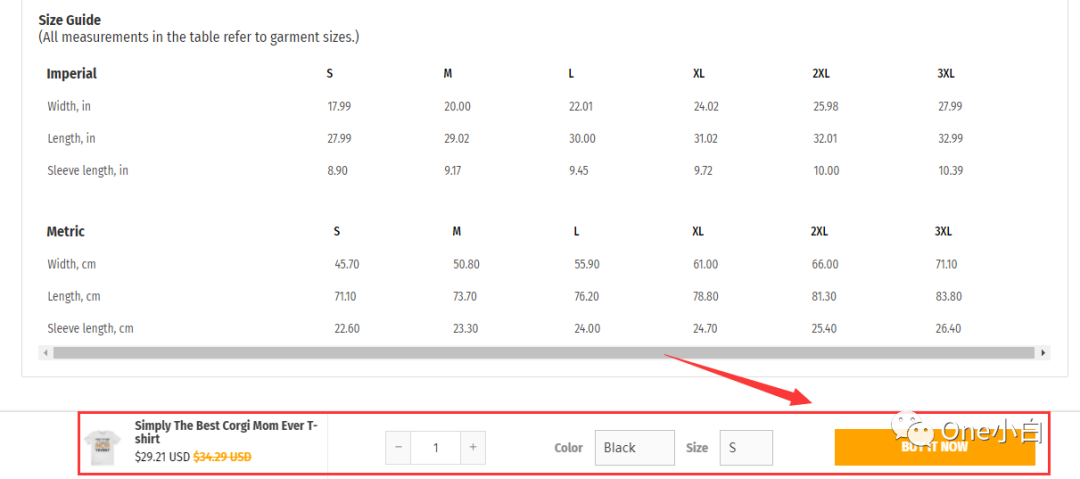Click the Metric sleeve value 25.40
1080x479 pixels.
tap(824, 329)
